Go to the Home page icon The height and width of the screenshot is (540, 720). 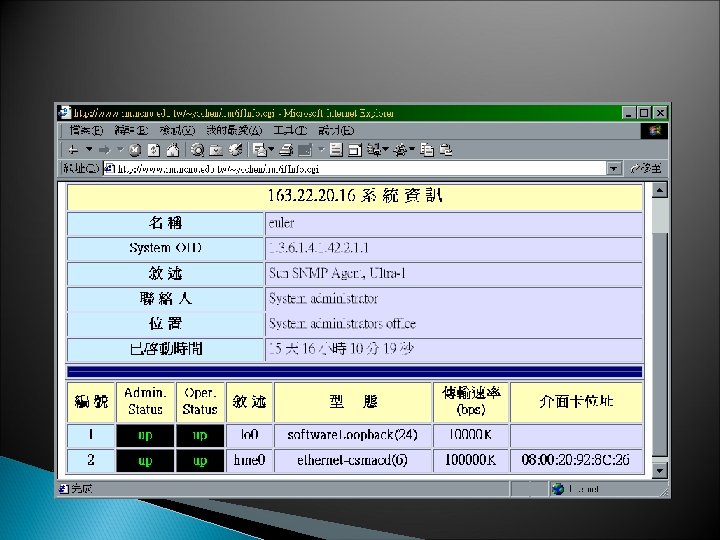click(173, 150)
